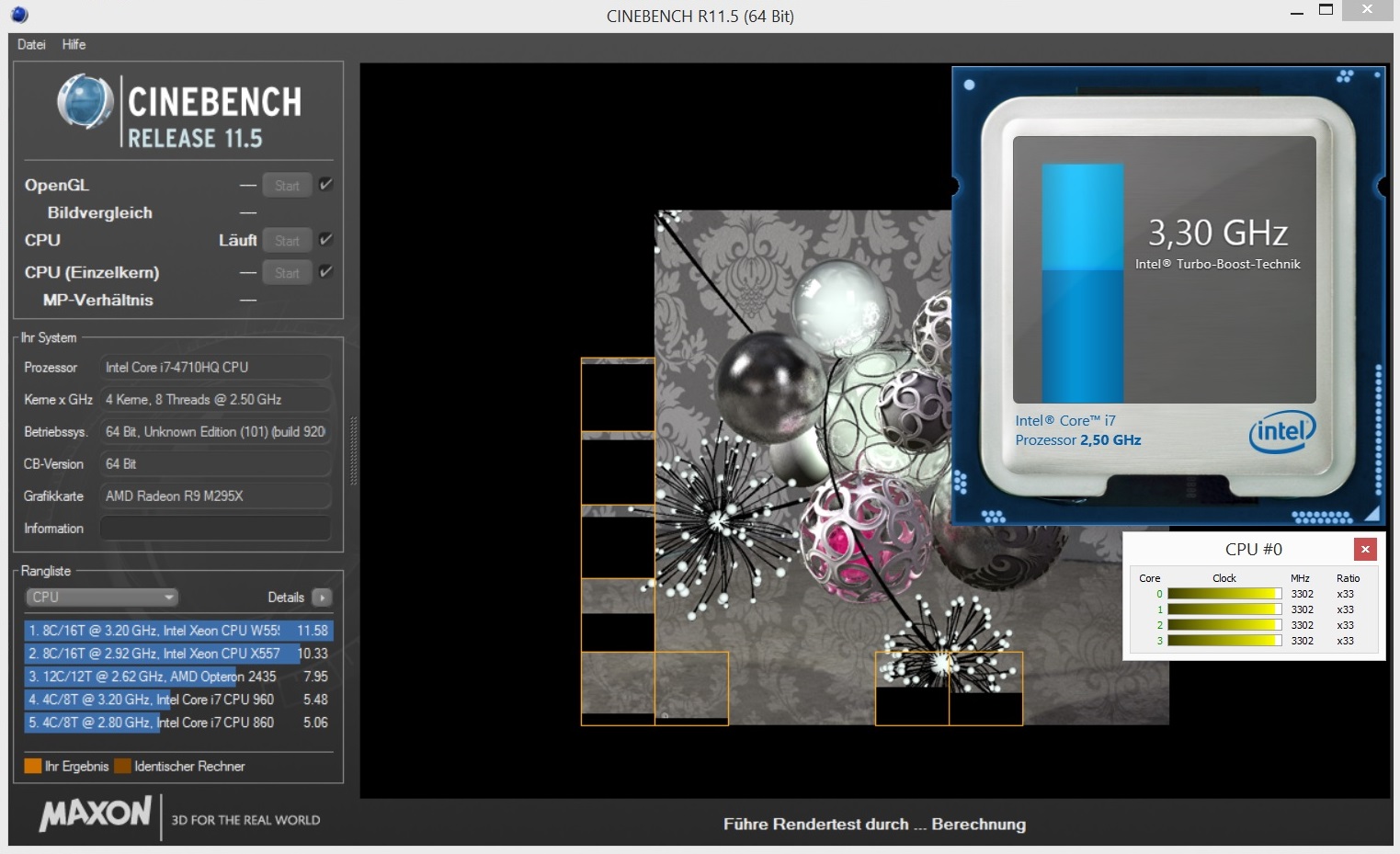Maximize the Cinebench window
Screen dimensions: 1400x854
pos(1326,10)
